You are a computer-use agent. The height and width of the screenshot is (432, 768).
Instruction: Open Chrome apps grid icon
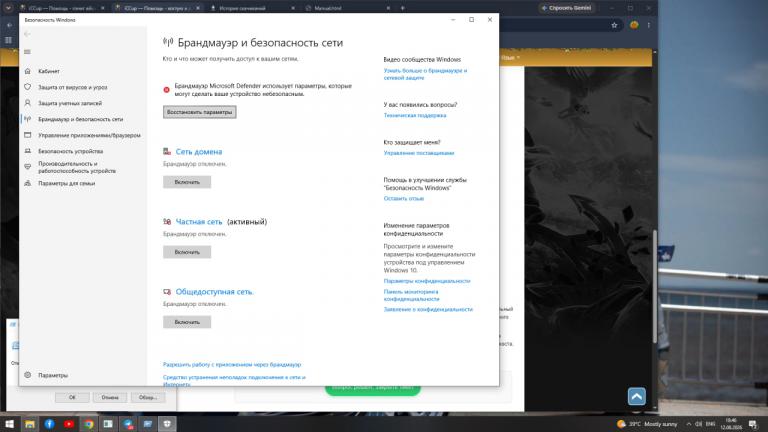pyautogui.click(x=8, y=40)
